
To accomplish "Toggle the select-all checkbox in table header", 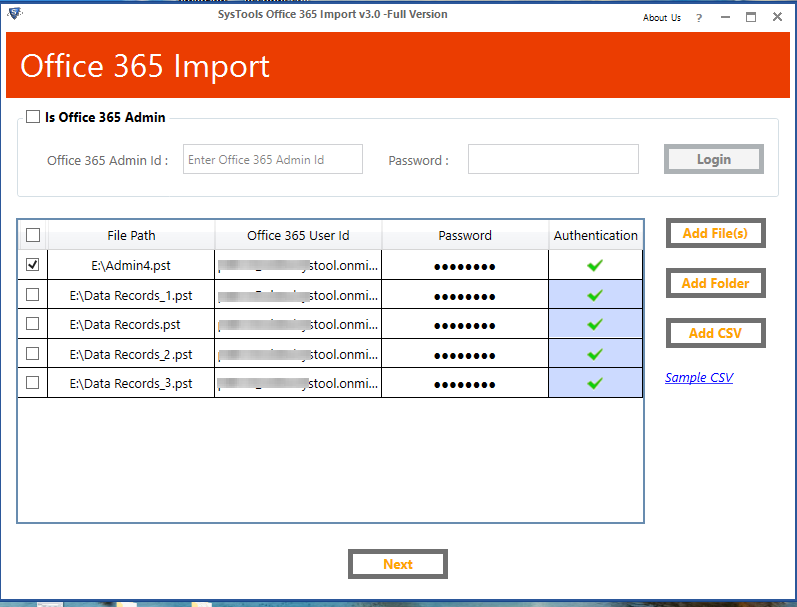I will pos(33,235).
